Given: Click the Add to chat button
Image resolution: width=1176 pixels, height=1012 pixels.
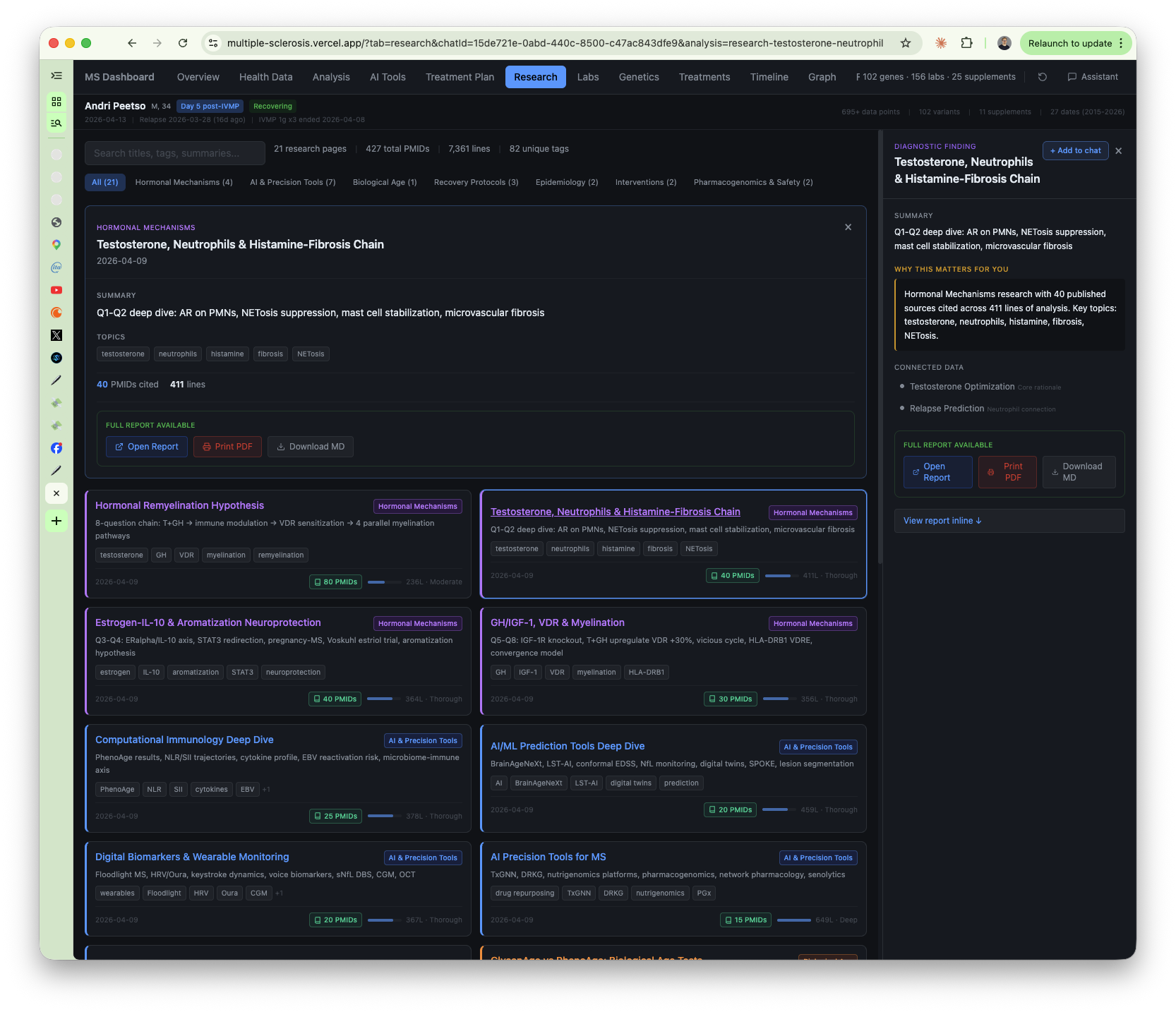Looking at the screenshot, I should 1075,150.
